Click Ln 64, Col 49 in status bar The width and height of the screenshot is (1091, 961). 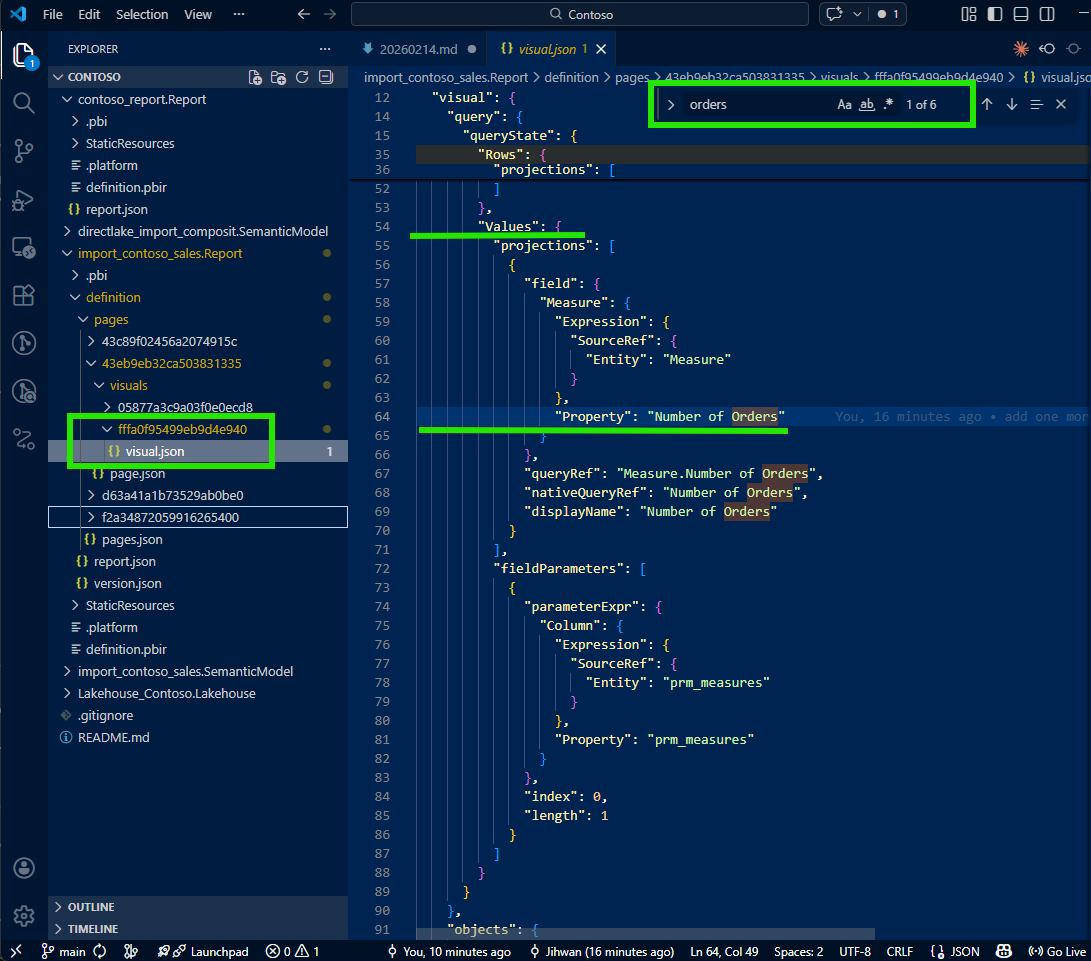[724, 951]
